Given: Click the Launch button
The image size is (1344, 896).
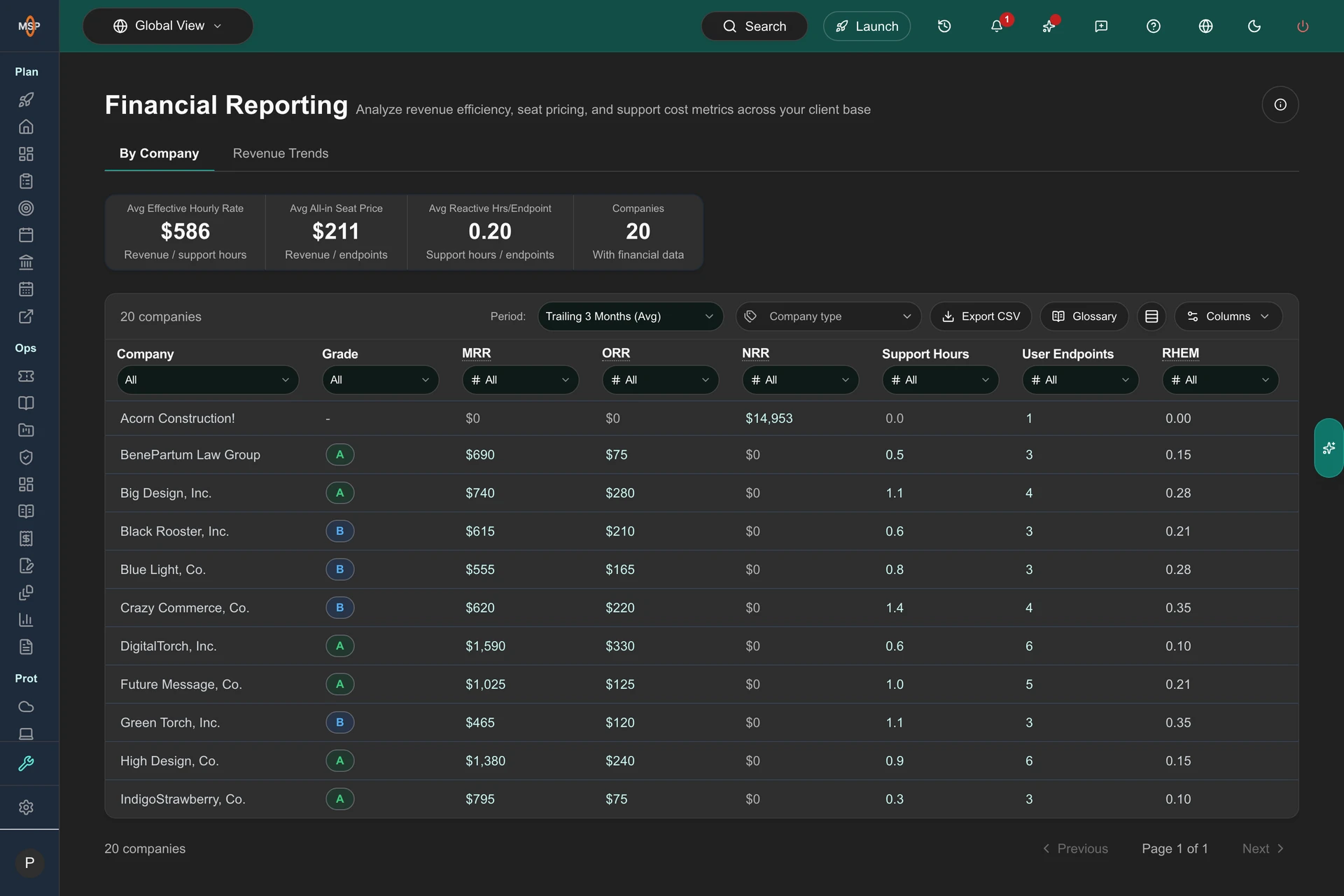Looking at the screenshot, I should click(867, 26).
